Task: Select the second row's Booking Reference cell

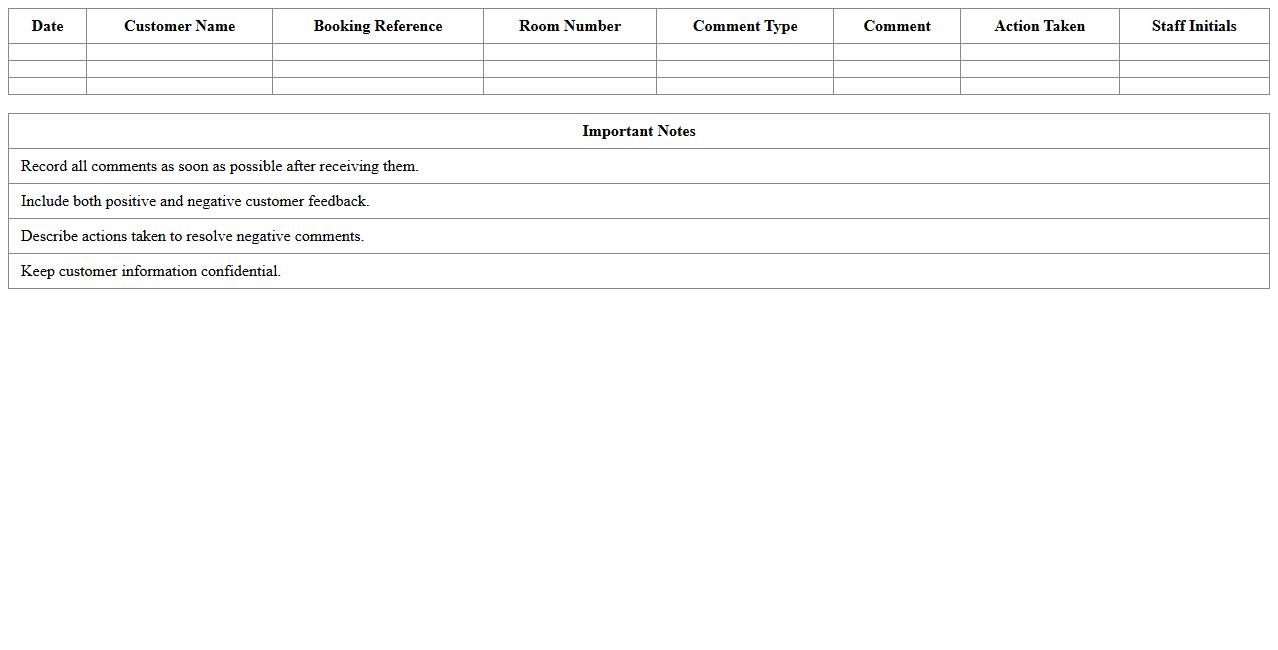Action: [377, 69]
